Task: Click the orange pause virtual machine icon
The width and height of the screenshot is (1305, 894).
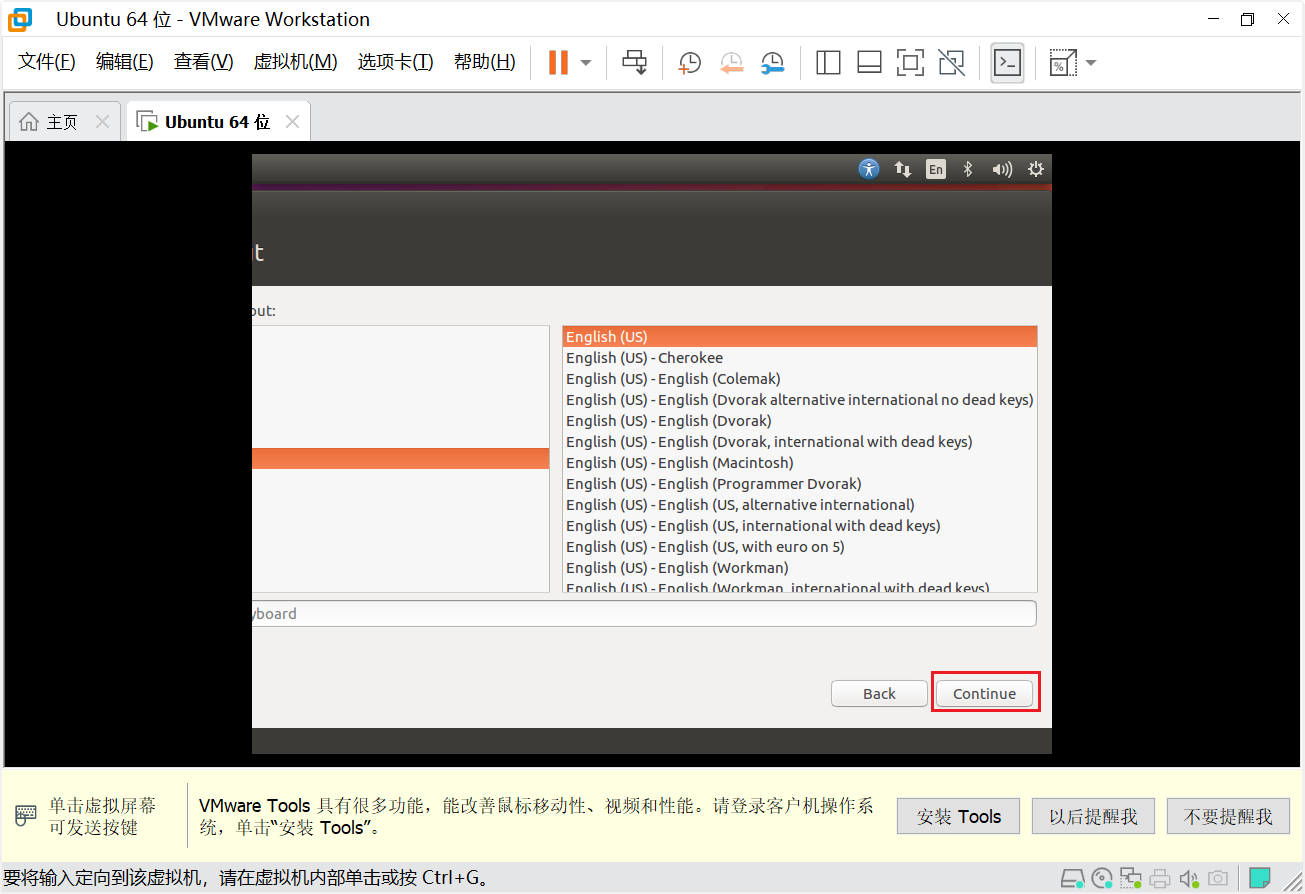Action: click(558, 62)
